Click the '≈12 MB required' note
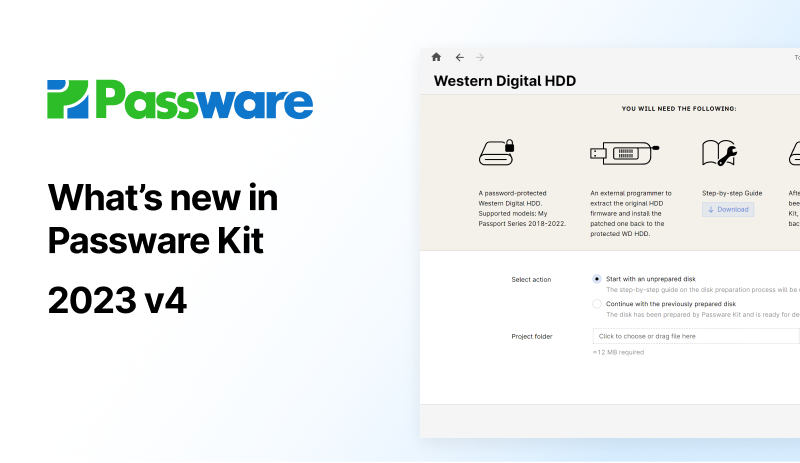This screenshot has height=463, width=800. point(618,353)
